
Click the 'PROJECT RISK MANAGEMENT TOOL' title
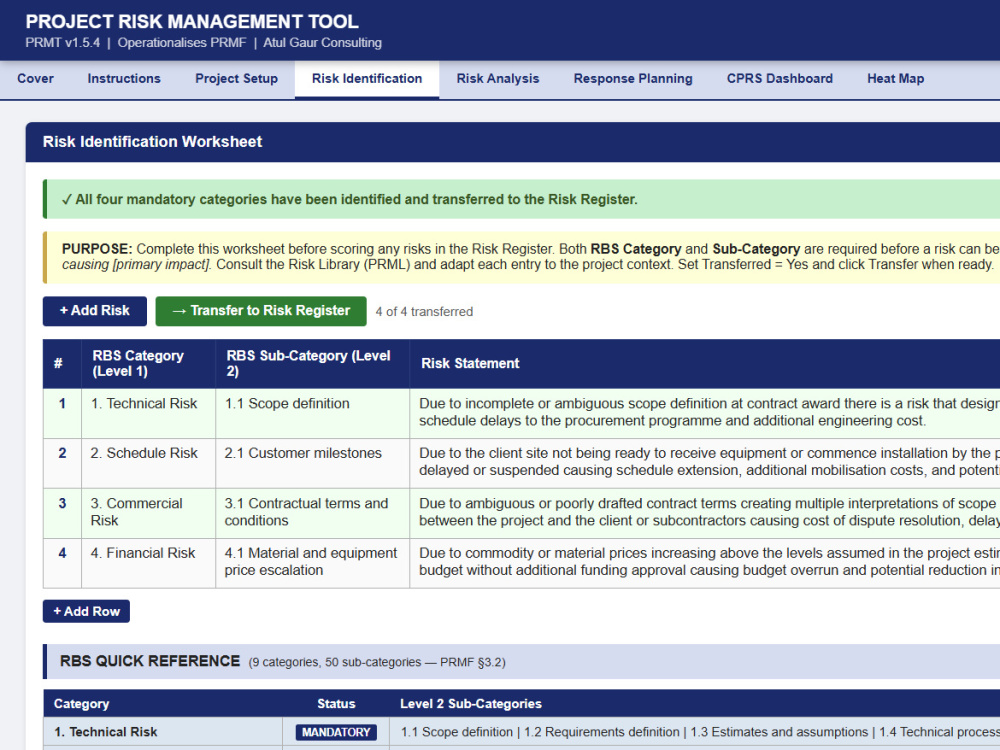tap(192, 22)
